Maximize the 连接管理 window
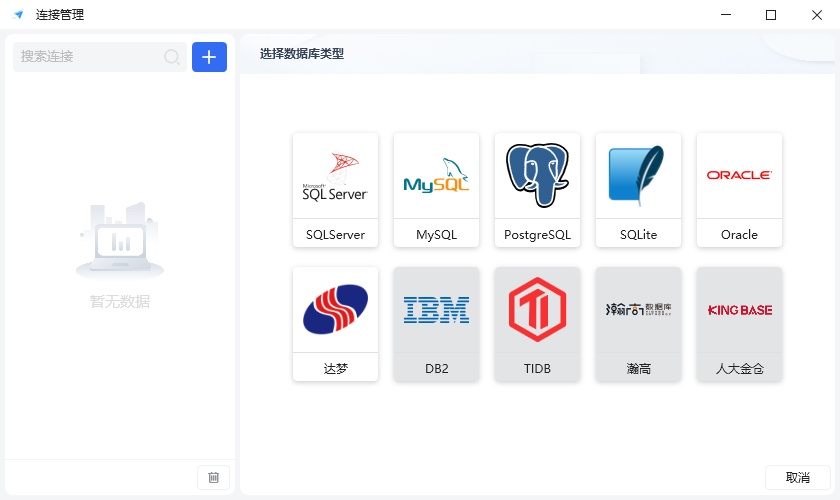840x500 pixels. tap(771, 14)
